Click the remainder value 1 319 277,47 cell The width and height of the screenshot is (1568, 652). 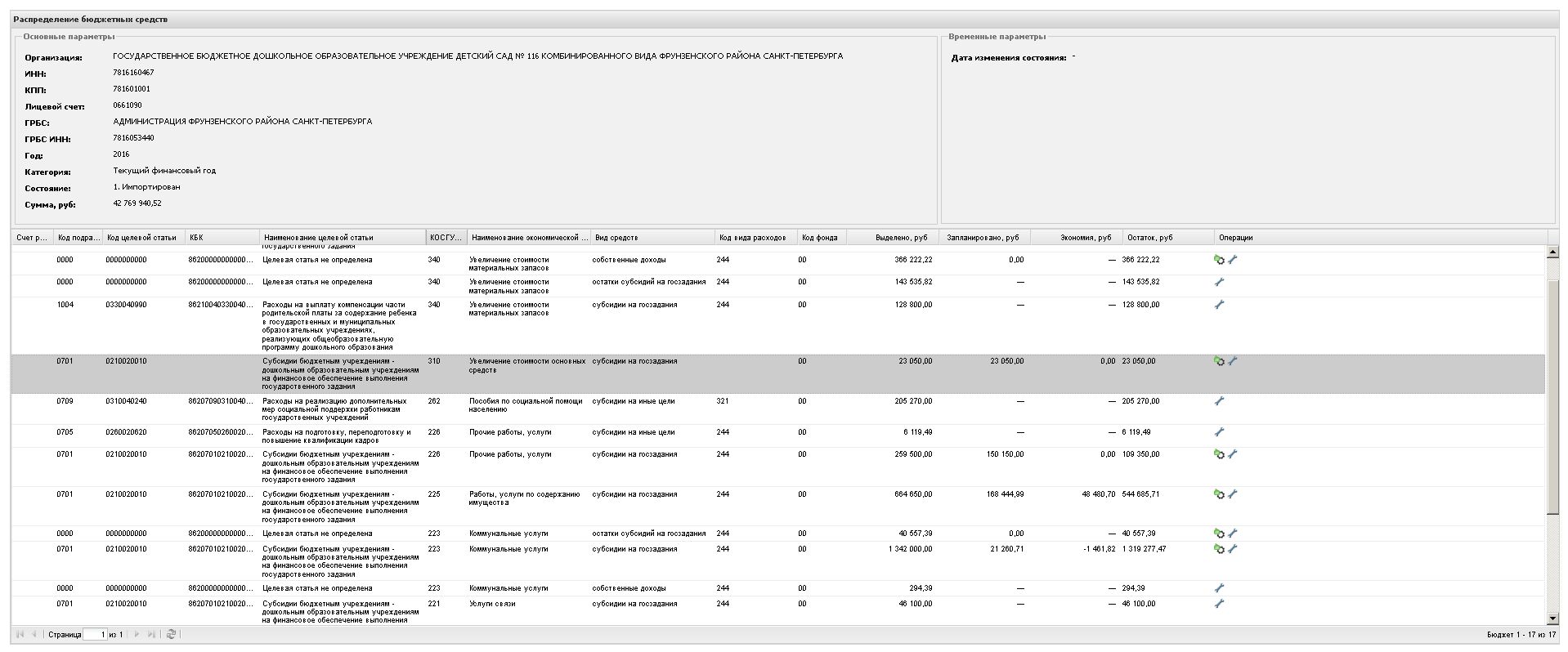pyautogui.click(x=1144, y=549)
